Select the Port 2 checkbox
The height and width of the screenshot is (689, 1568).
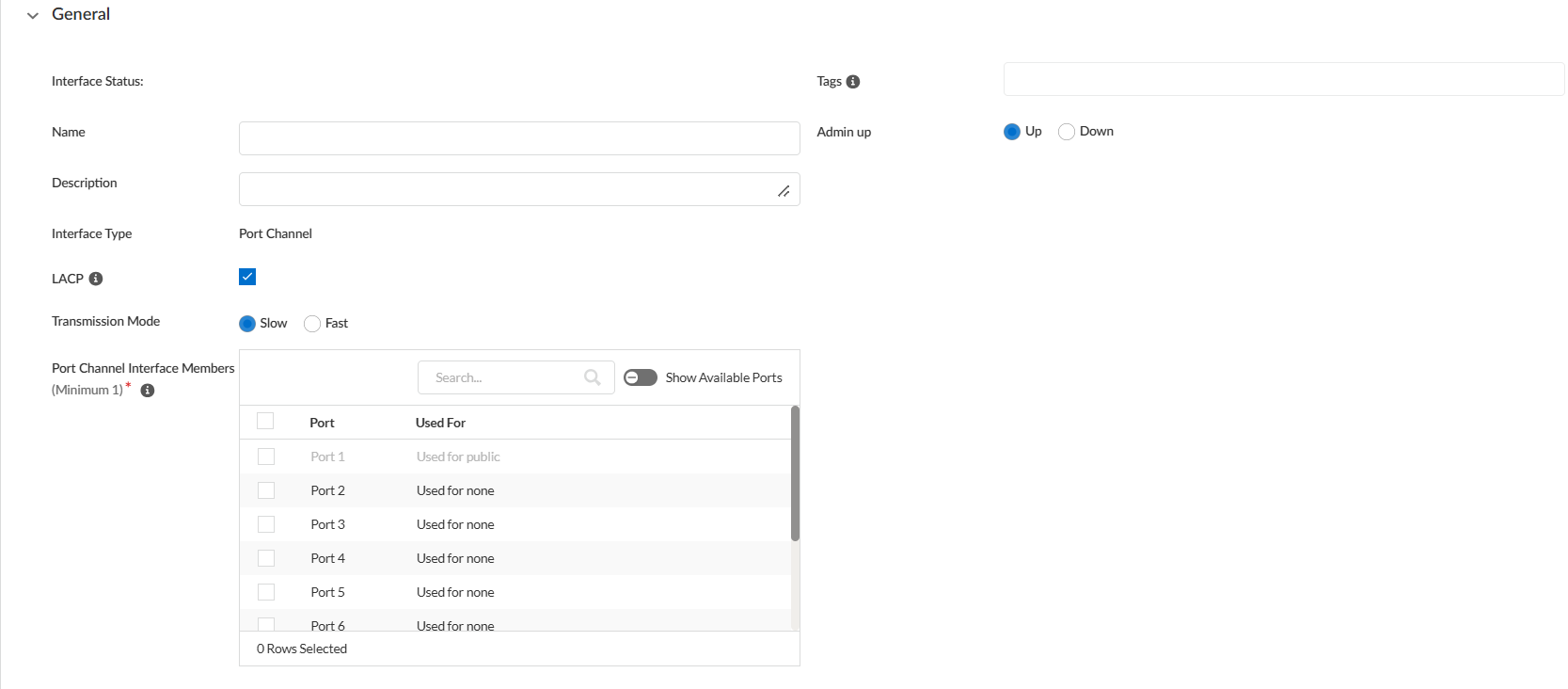point(266,490)
